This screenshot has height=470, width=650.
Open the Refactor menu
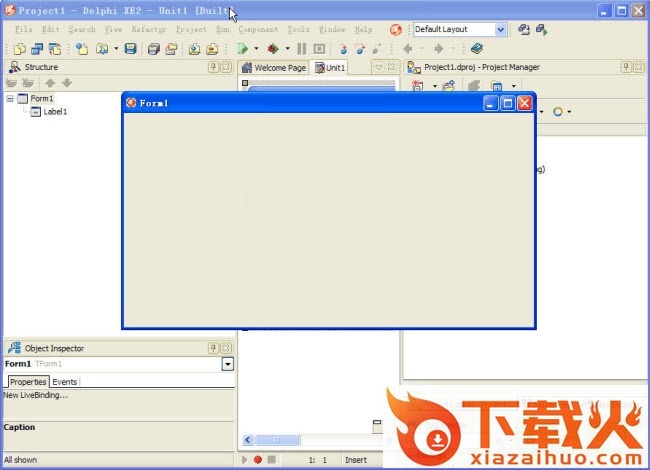[149, 29]
